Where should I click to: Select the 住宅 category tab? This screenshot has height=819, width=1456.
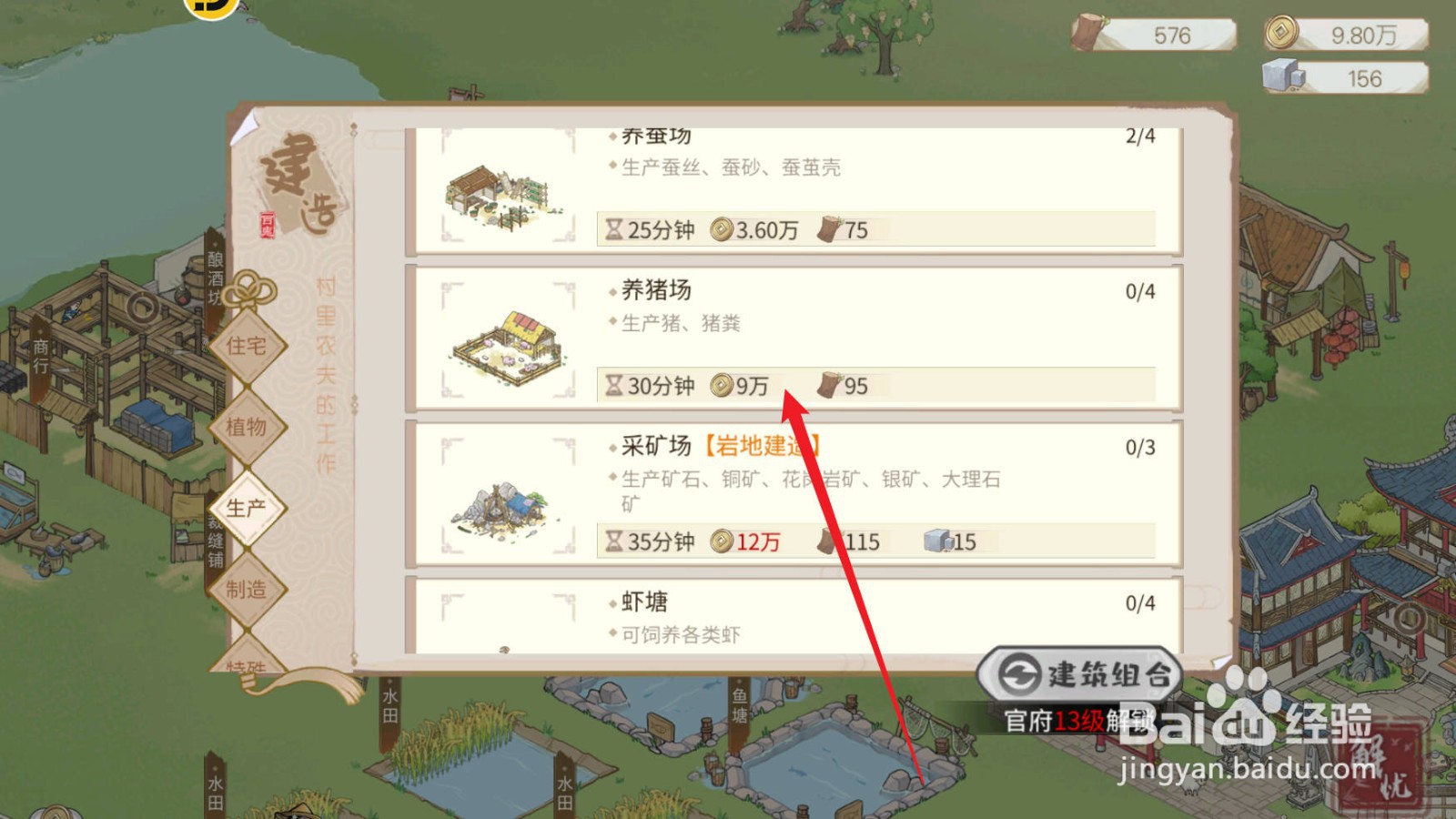pyautogui.click(x=247, y=346)
